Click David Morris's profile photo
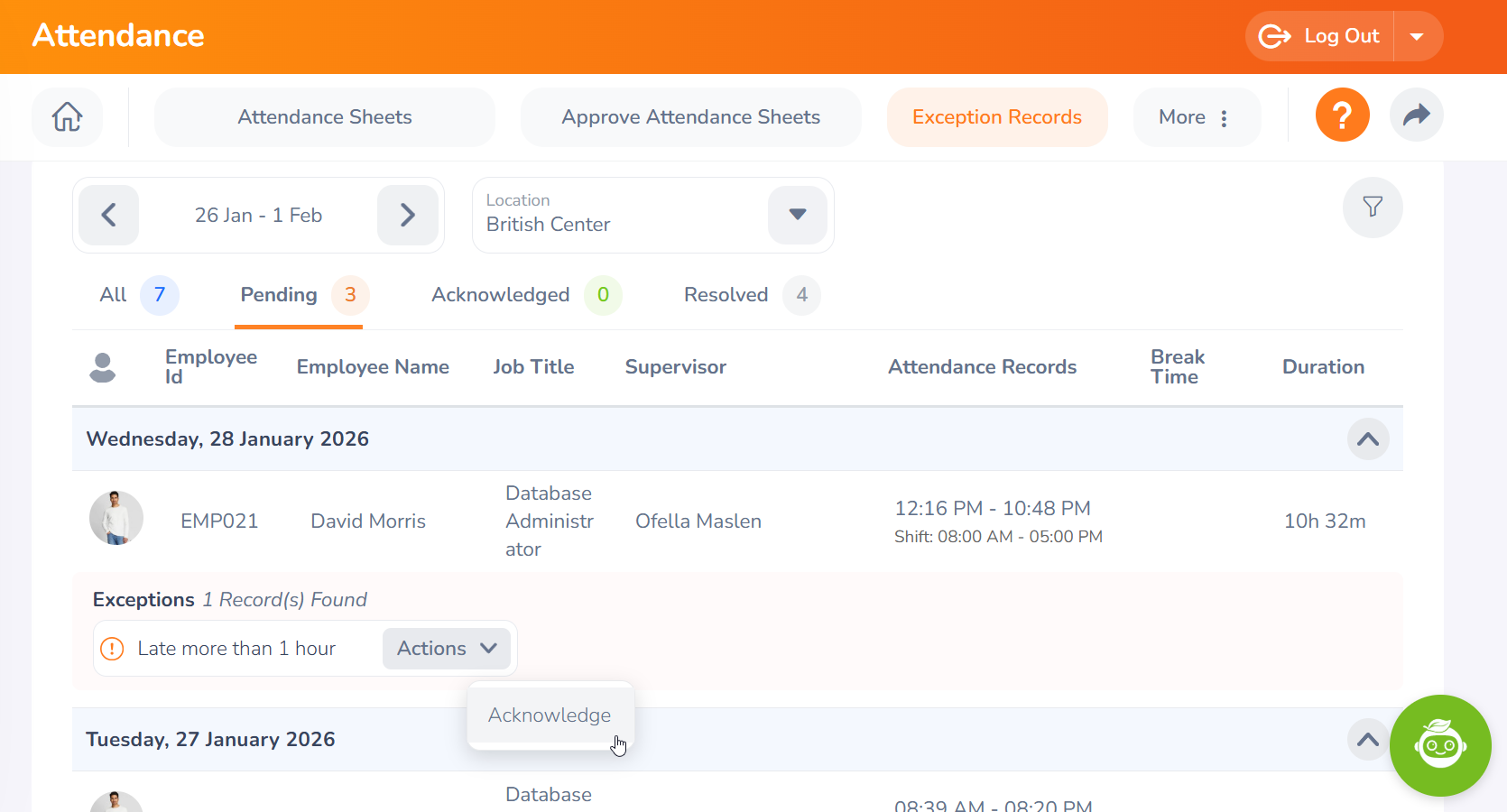Screen dimensions: 1507x812 (x=116, y=519)
